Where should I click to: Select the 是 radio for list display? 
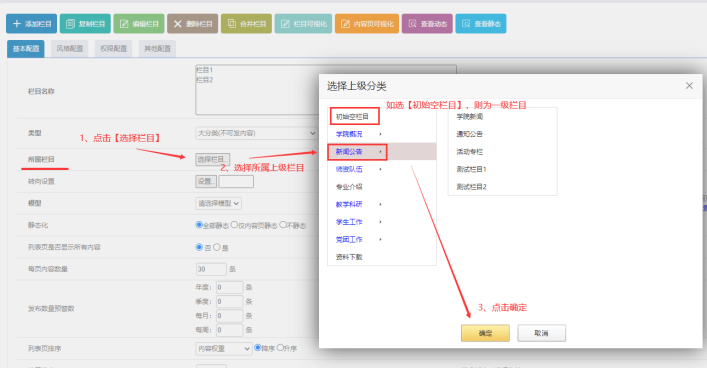pos(217,247)
